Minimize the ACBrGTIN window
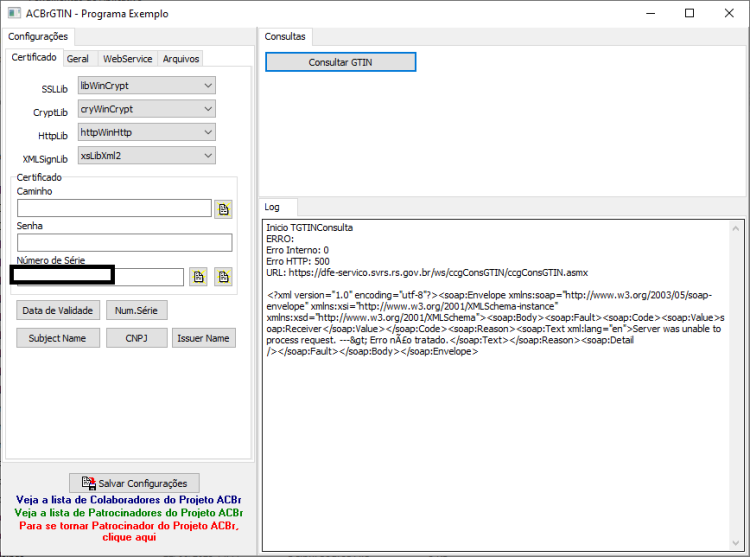This screenshot has height=557, width=750. 651,13
